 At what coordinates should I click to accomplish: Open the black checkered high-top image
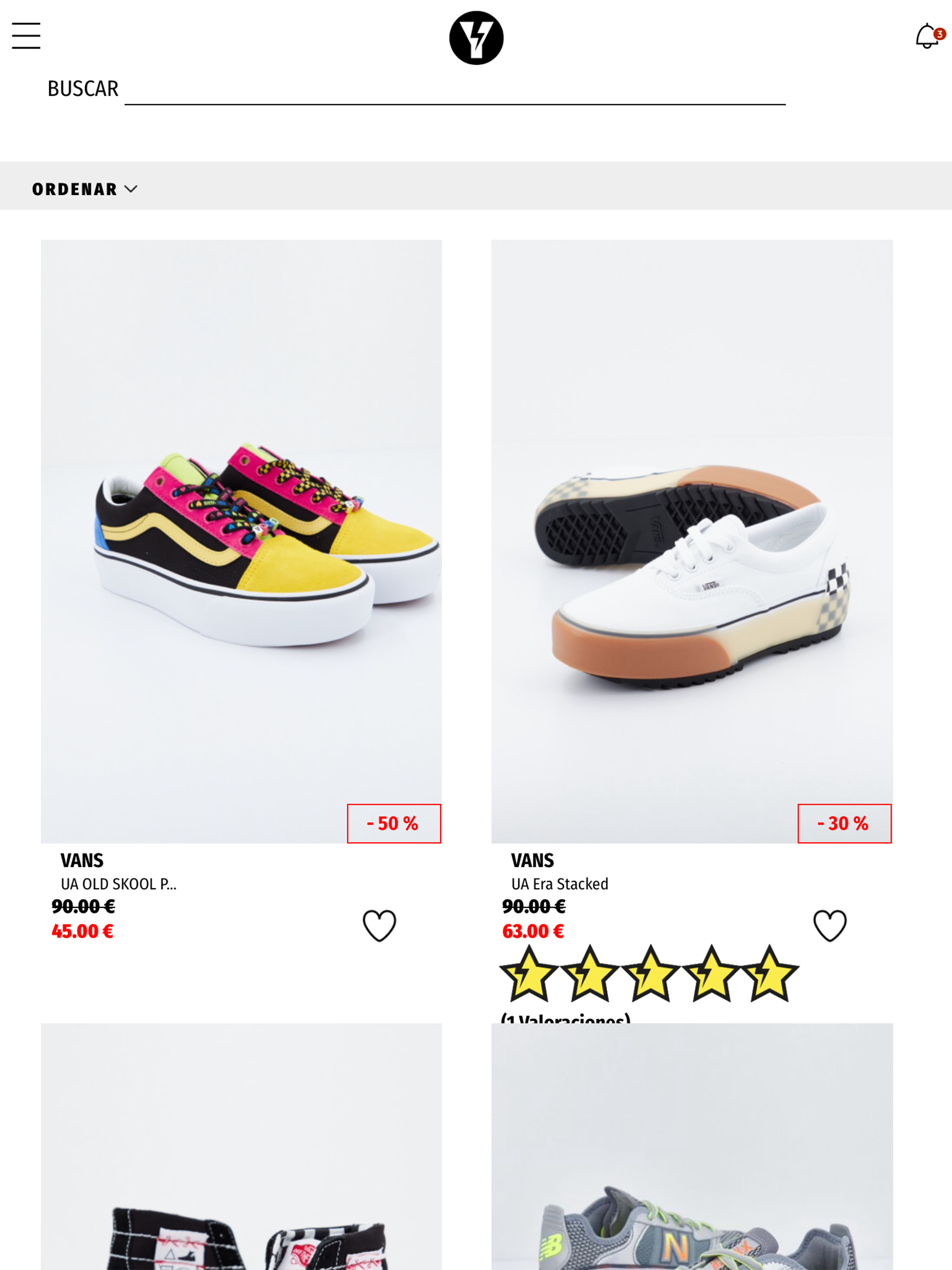point(241,1146)
